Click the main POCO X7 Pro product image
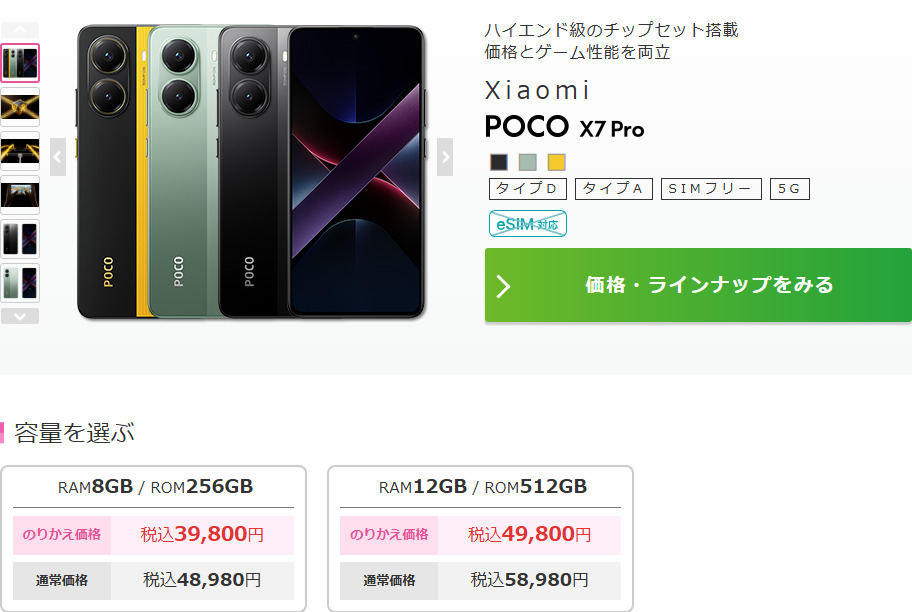Screen dimensions: 912x612 [251, 172]
